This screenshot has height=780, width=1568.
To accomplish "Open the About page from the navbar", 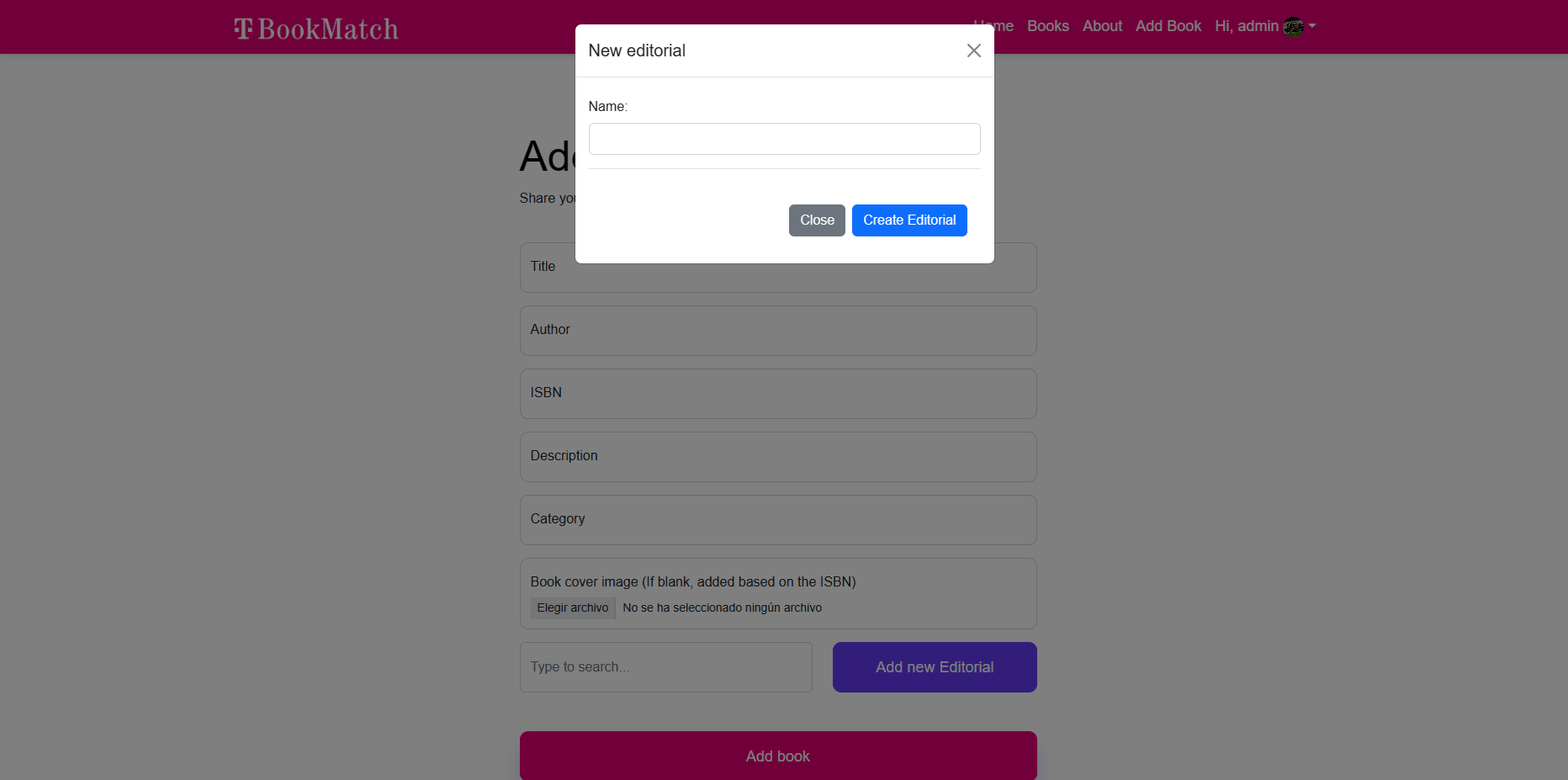I will (x=1102, y=26).
